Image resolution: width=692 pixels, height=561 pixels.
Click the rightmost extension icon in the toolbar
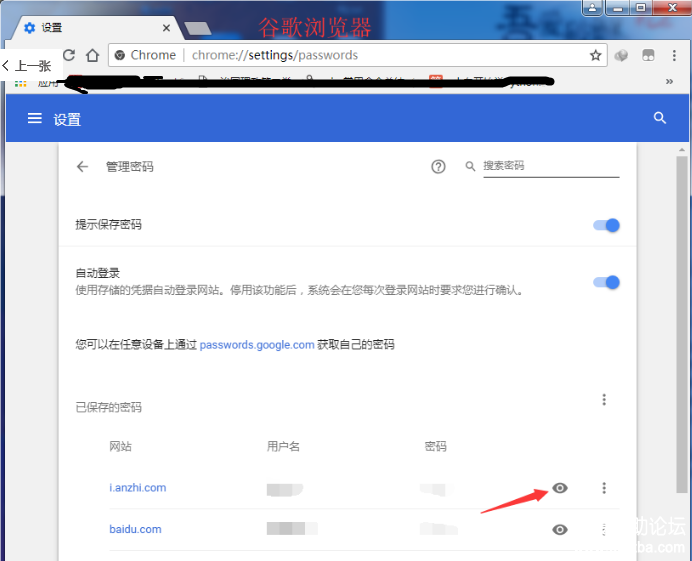[x=648, y=55]
